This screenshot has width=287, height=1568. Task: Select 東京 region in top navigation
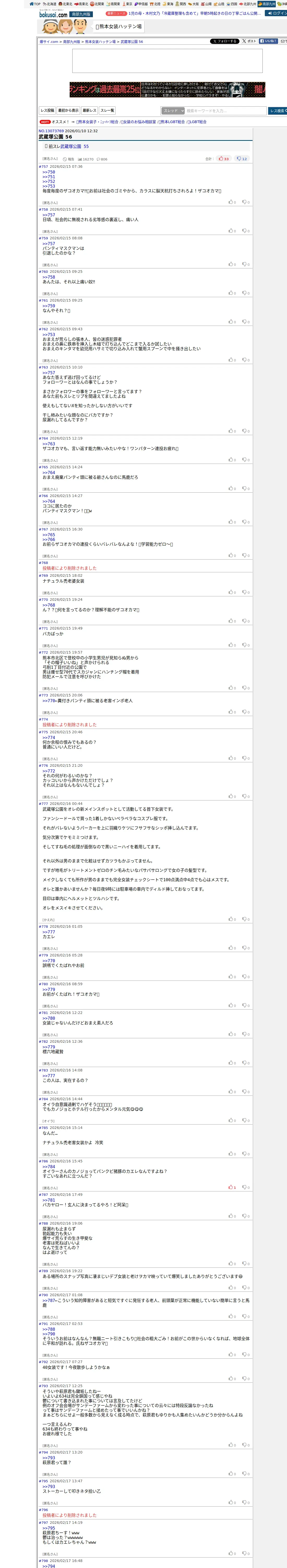pyautogui.click(x=127, y=4)
